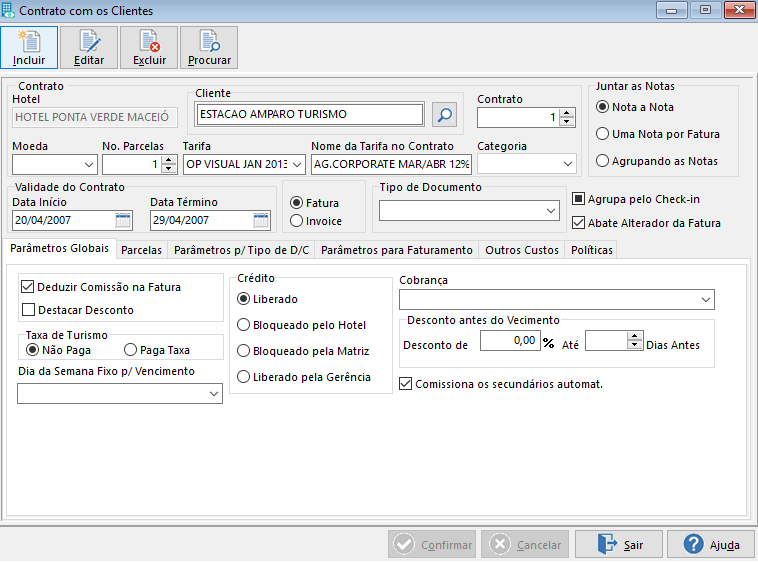Click the Cliente name input field
758x562 pixels.
click(309, 115)
